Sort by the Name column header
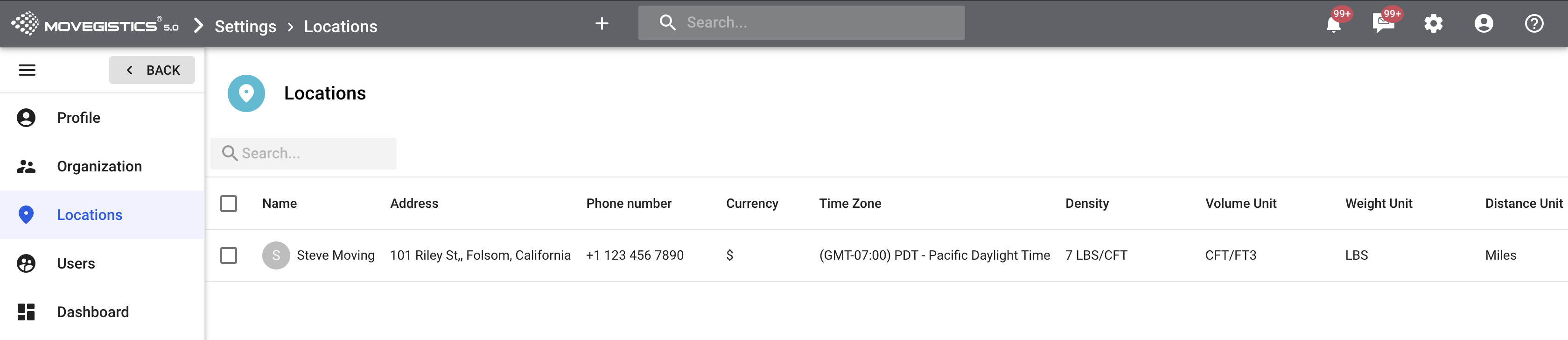This screenshot has height=340, width=1568. coord(280,204)
